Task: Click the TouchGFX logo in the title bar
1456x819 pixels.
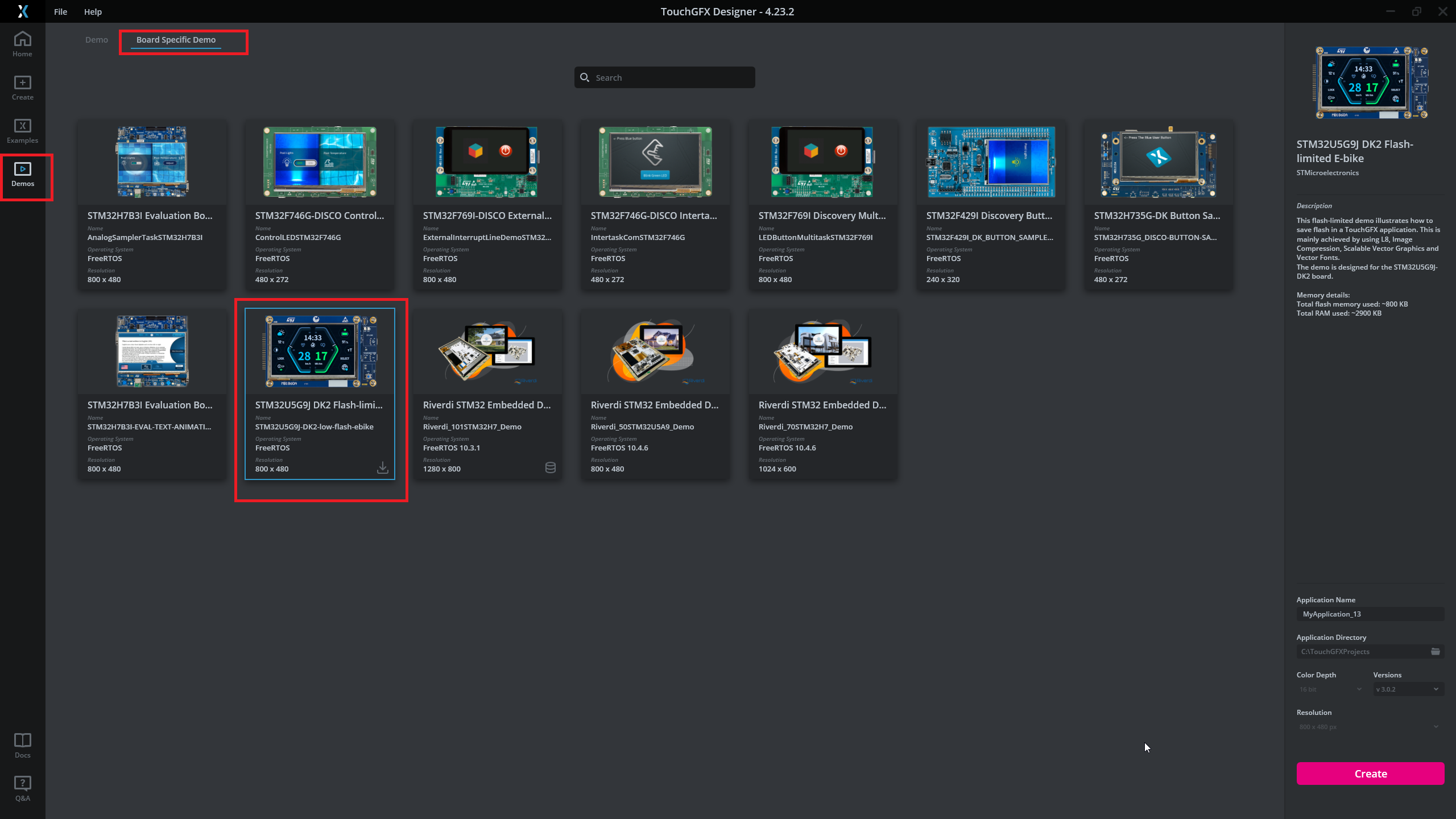Action: [x=23, y=11]
